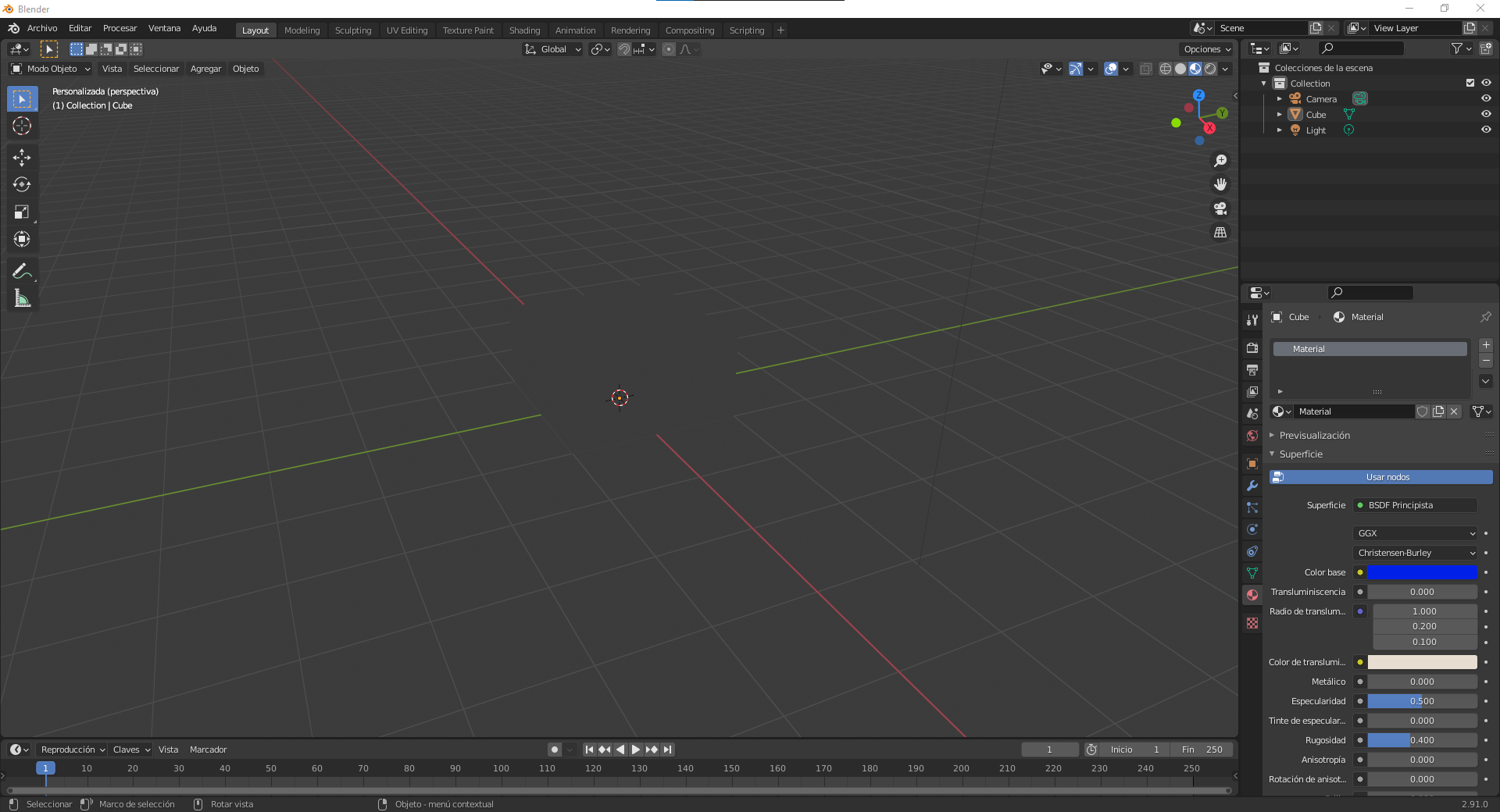Choose the Measure tool

(22, 298)
